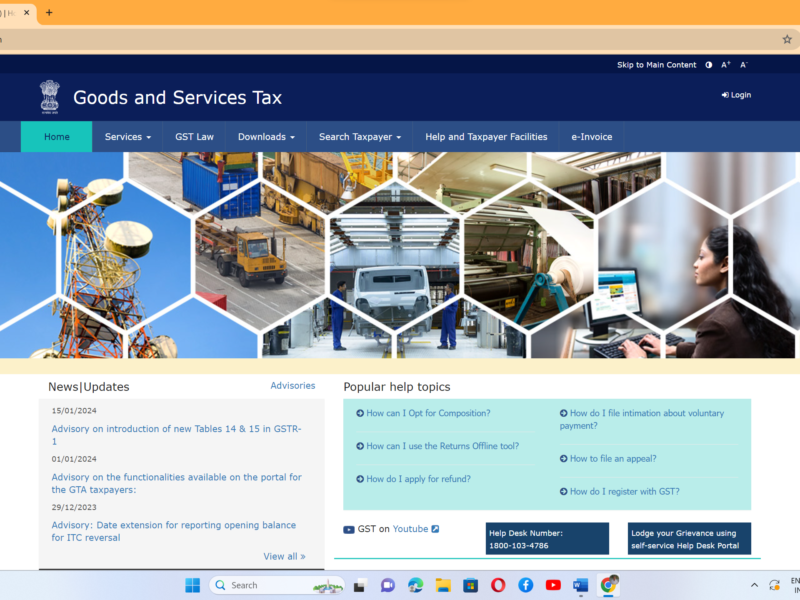Click the Advisories link
800x600 pixels.
292,386
